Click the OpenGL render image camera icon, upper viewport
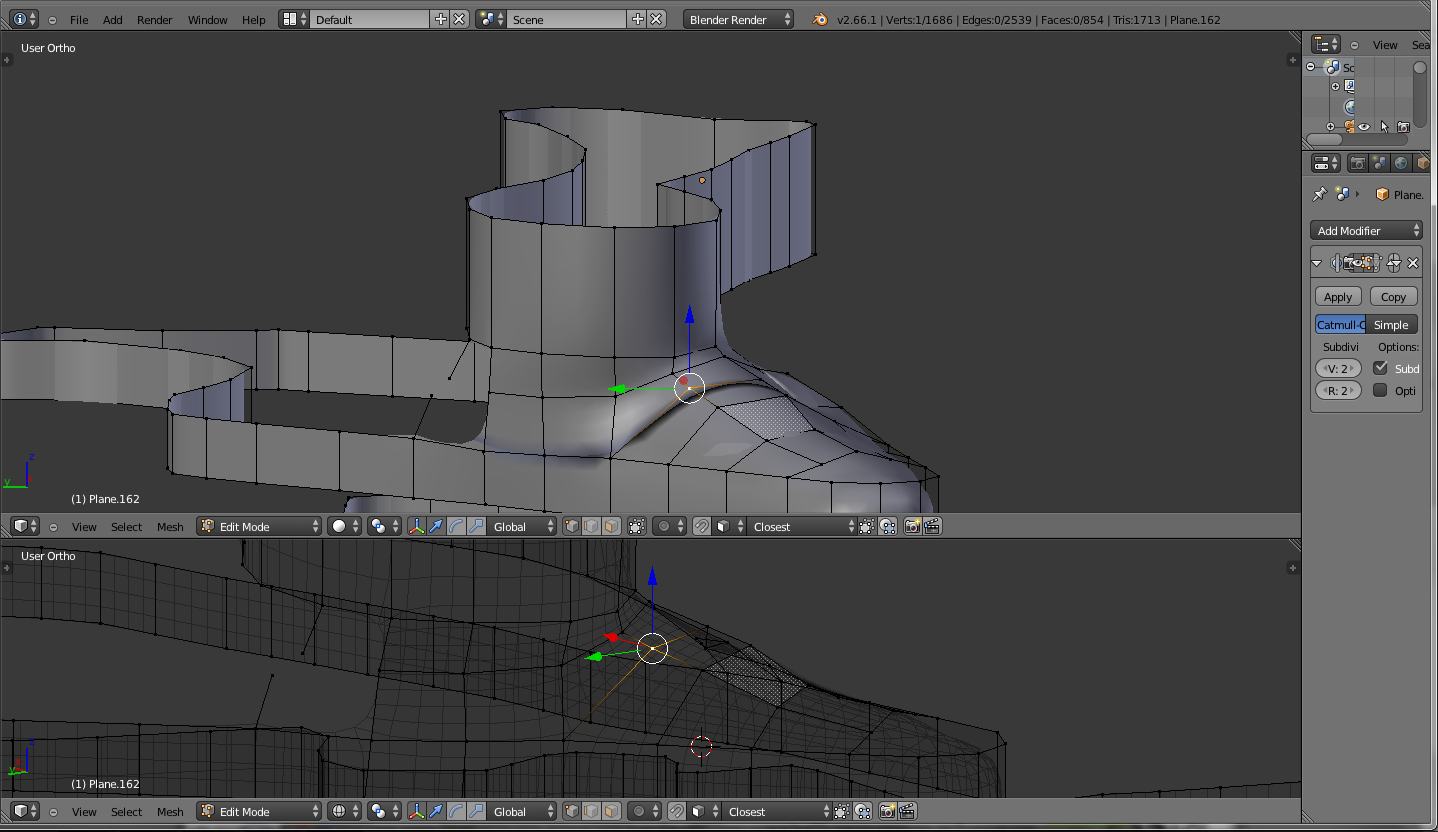 [x=912, y=526]
